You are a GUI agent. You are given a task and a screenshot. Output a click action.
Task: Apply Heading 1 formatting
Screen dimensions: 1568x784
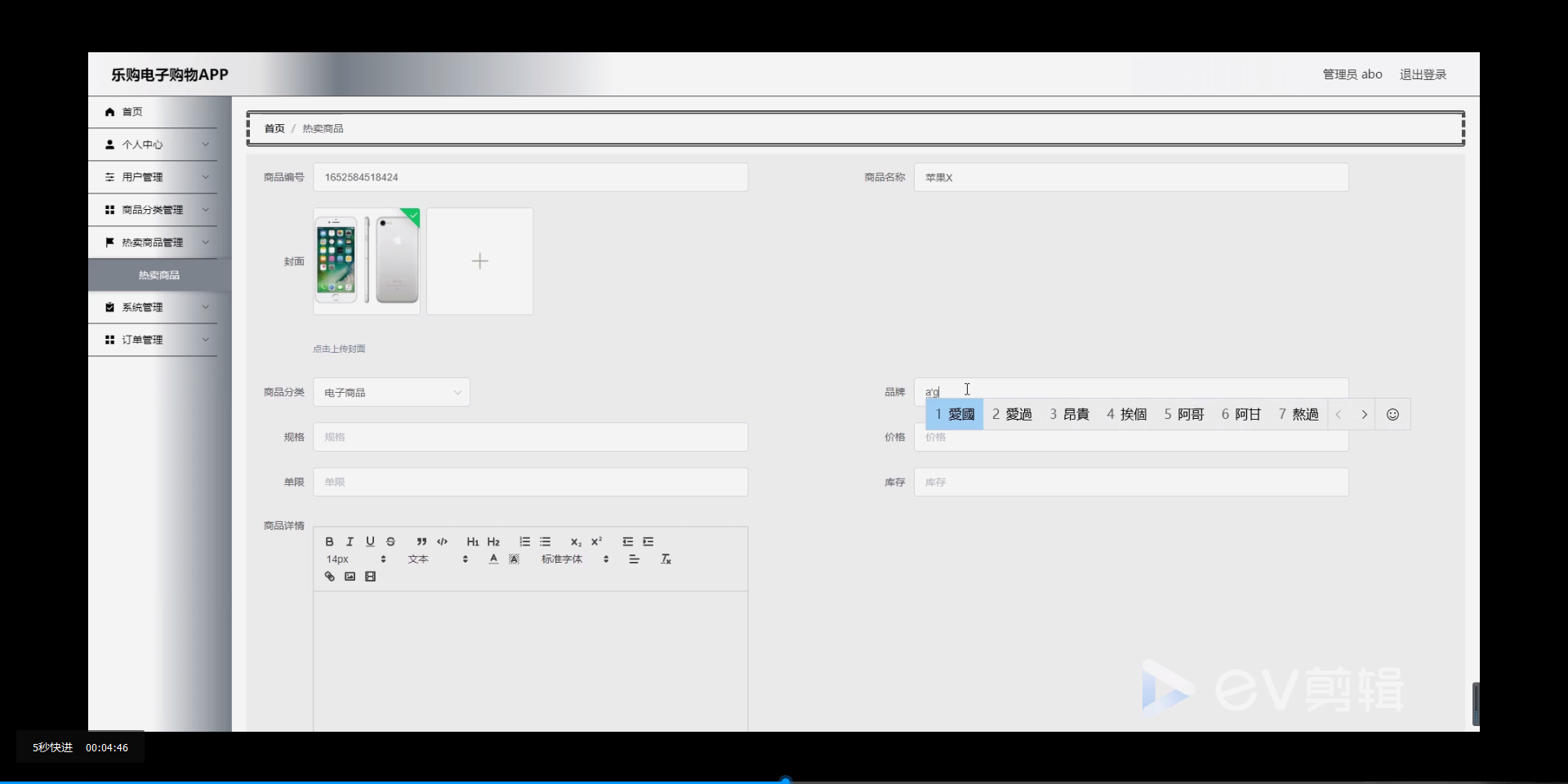[473, 541]
